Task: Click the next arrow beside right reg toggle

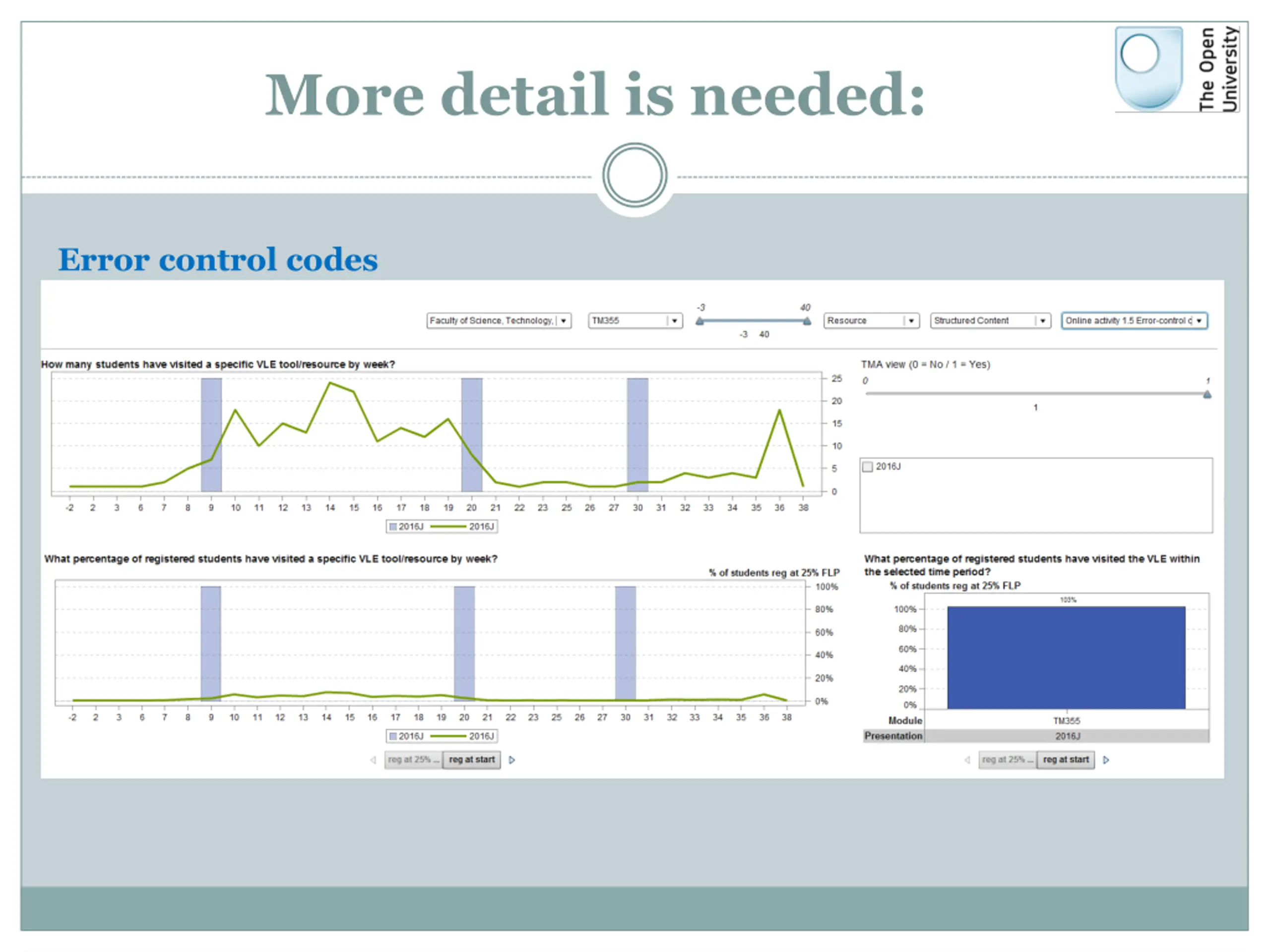Action: tap(1106, 760)
